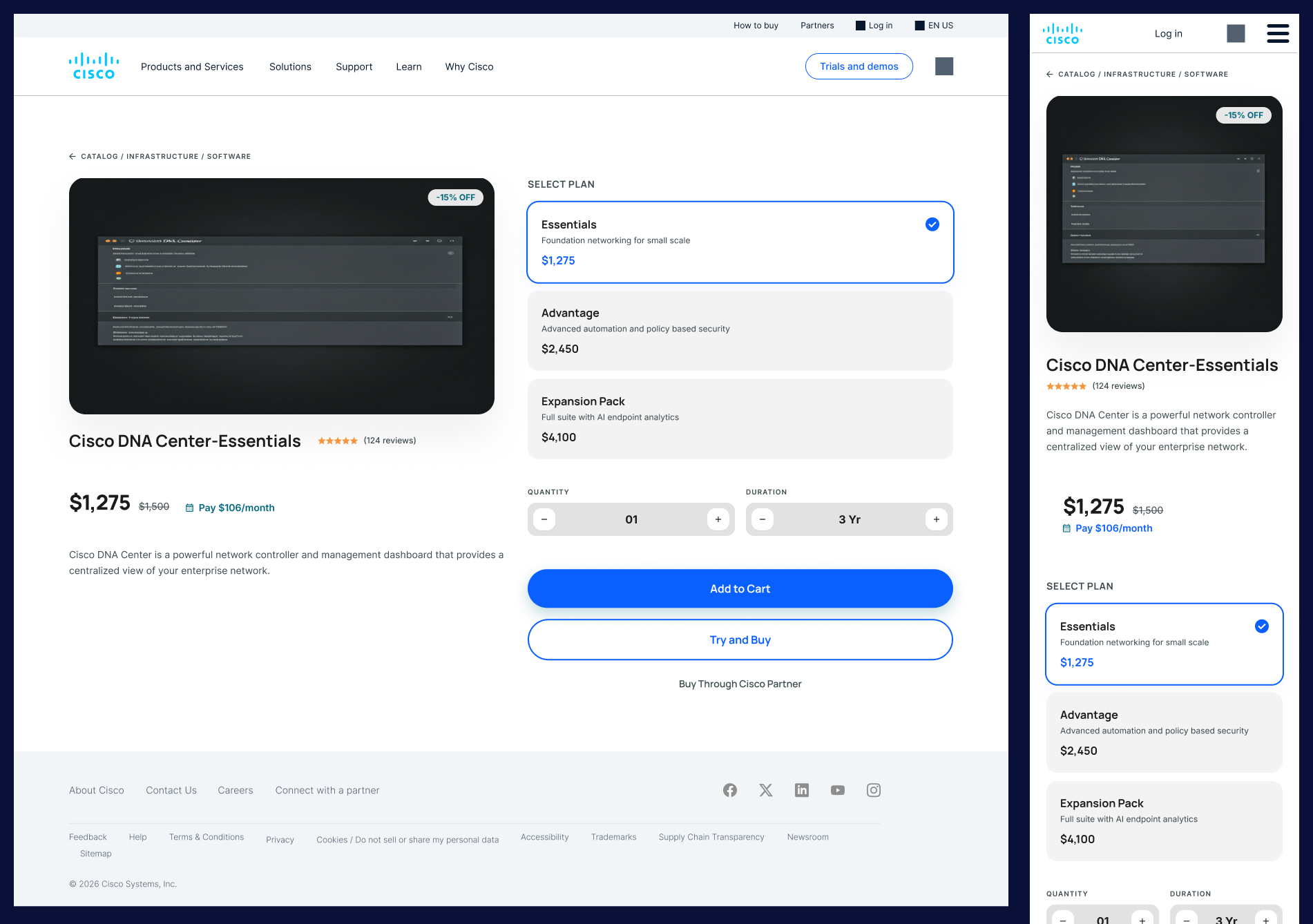
Task: Open the YouTube footer icon
Action: 838,790
